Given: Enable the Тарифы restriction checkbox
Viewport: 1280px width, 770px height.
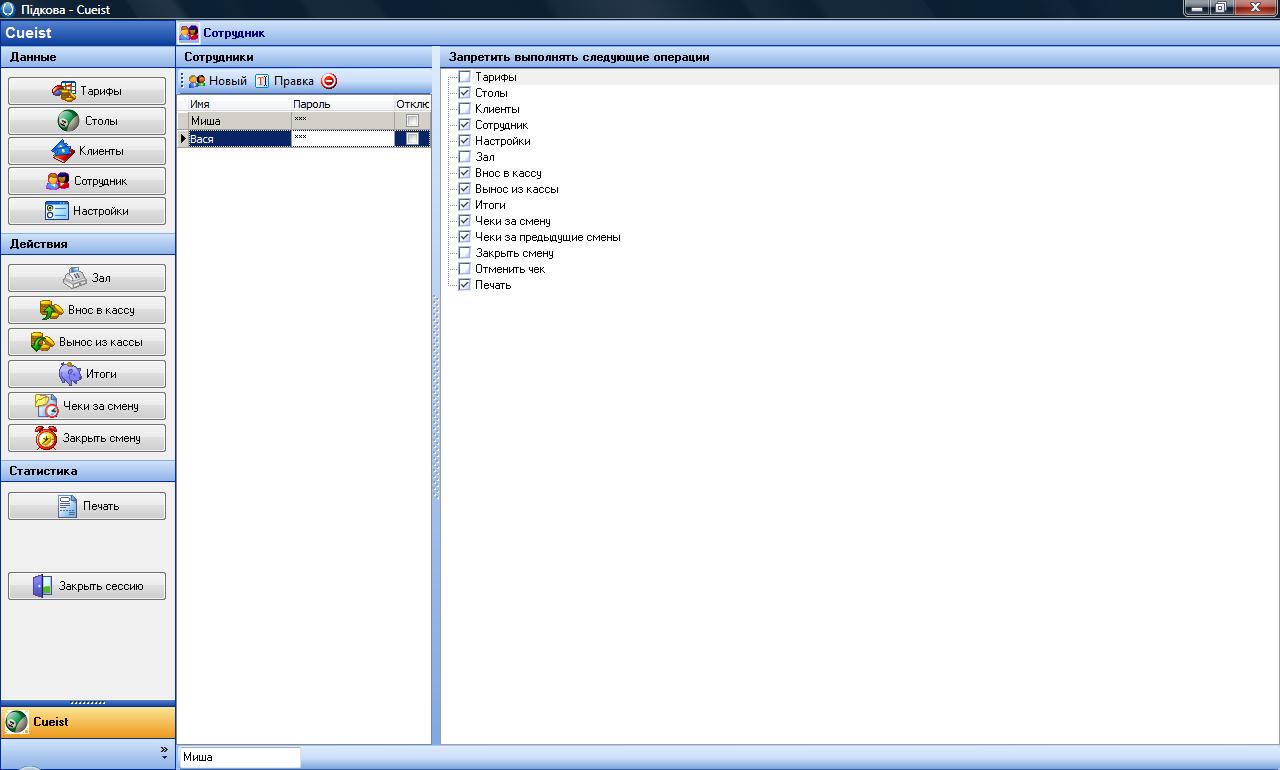Looking at the screenshot, I should (x=464, y=77).
